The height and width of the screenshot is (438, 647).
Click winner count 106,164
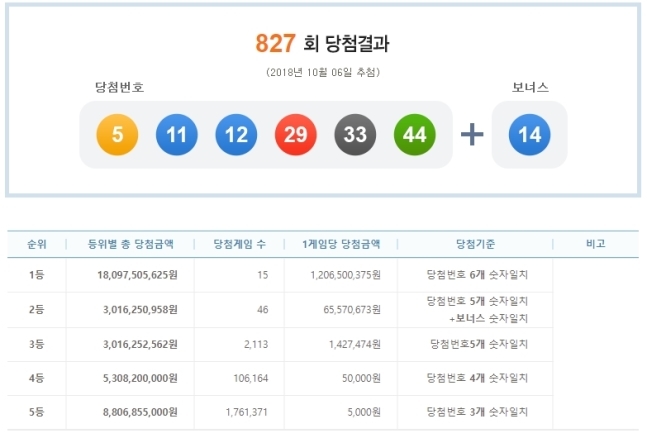point(251,378)
